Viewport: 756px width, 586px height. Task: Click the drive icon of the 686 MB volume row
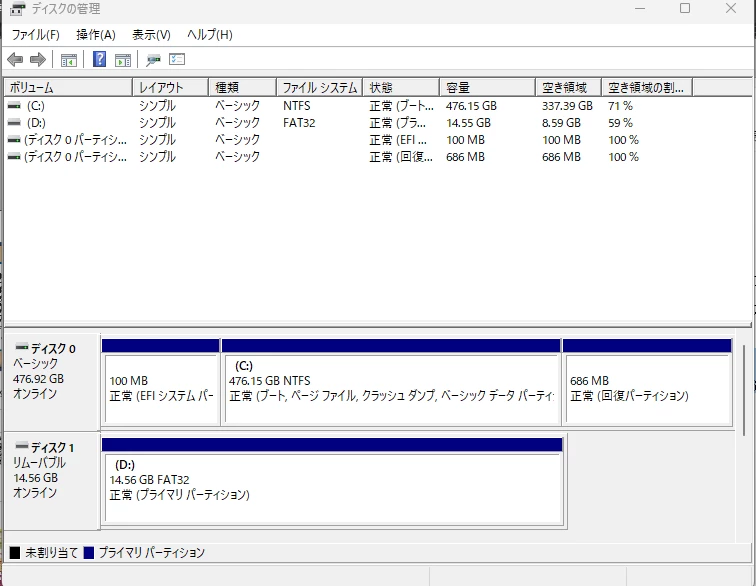tap(14, 157)
